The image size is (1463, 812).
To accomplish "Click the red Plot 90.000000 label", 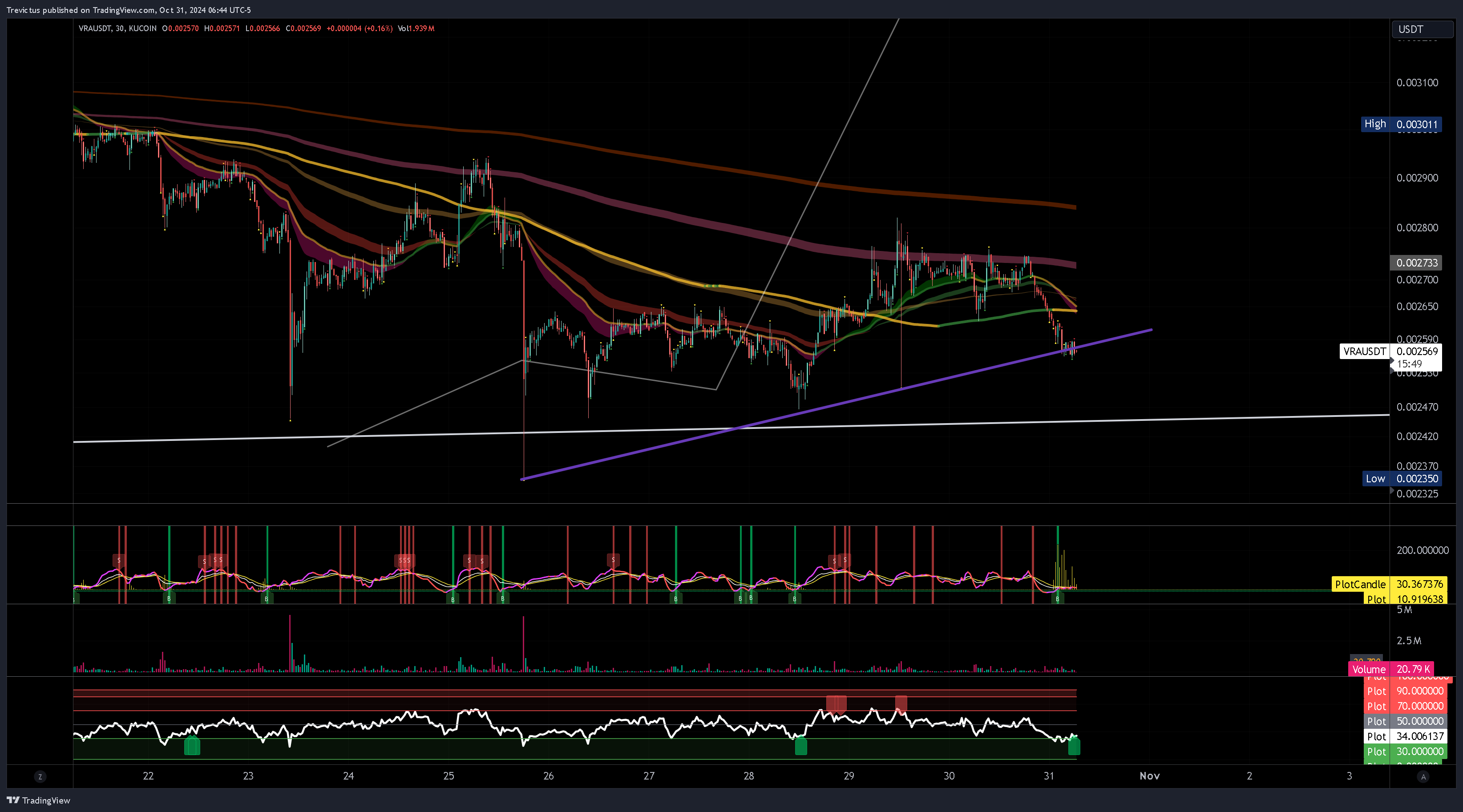I will (x=1405, y=691).
